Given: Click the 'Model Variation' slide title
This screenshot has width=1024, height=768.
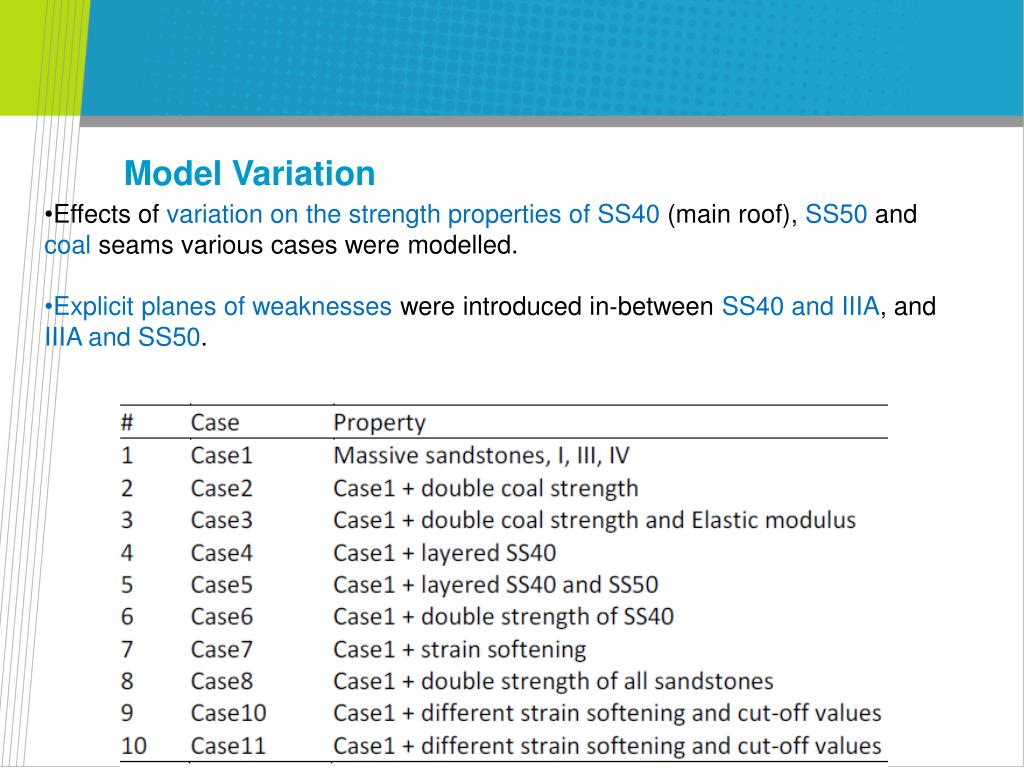Looking at the screenshot, I should point(249,174).
